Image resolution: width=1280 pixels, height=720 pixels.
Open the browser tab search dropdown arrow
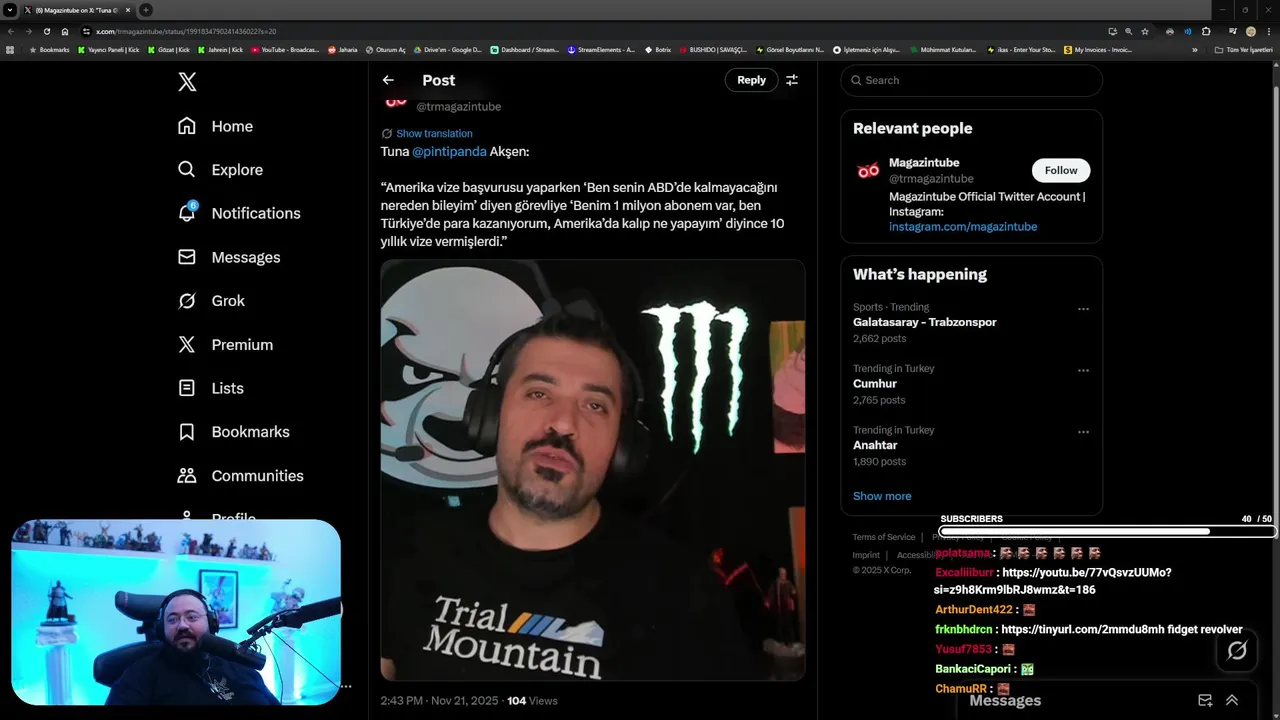coord(10,10)
